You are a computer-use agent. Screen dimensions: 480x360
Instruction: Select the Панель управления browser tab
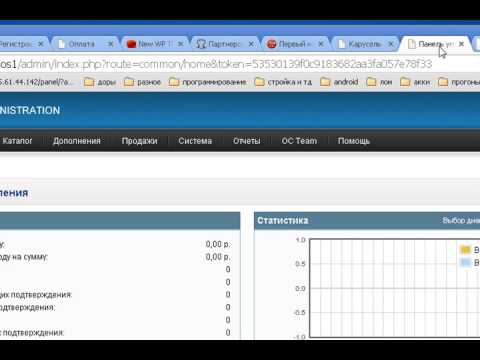(x=435, y=44)
